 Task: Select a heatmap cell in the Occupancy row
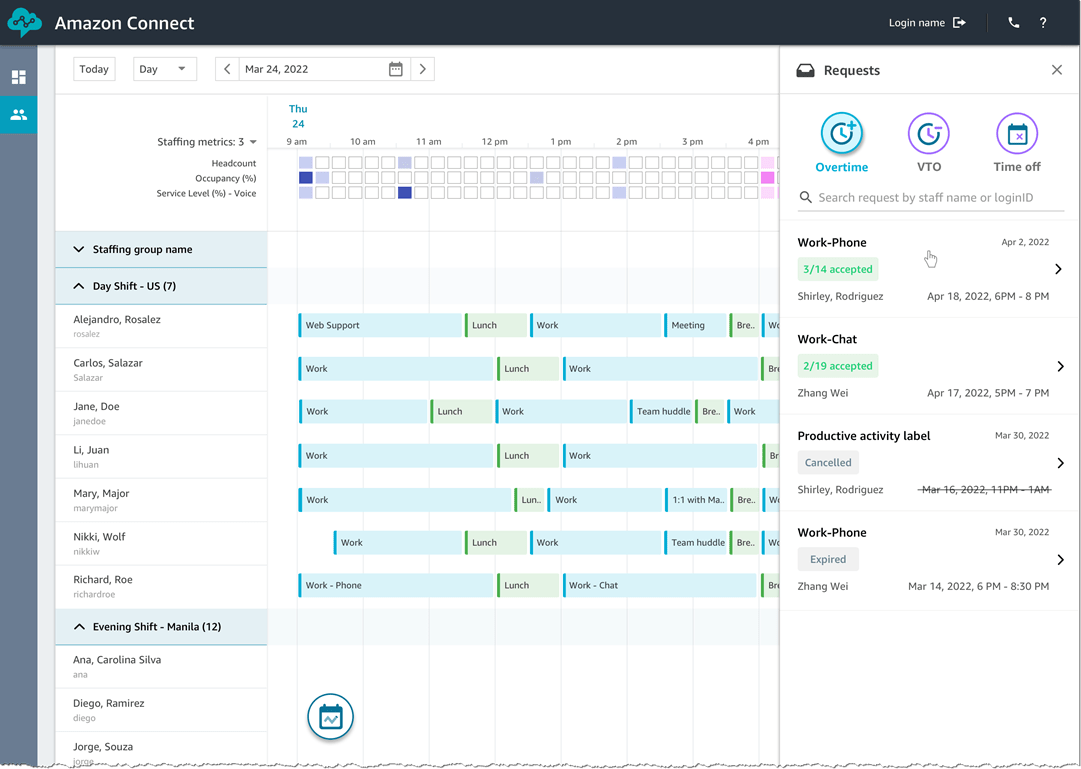point(307,178)
